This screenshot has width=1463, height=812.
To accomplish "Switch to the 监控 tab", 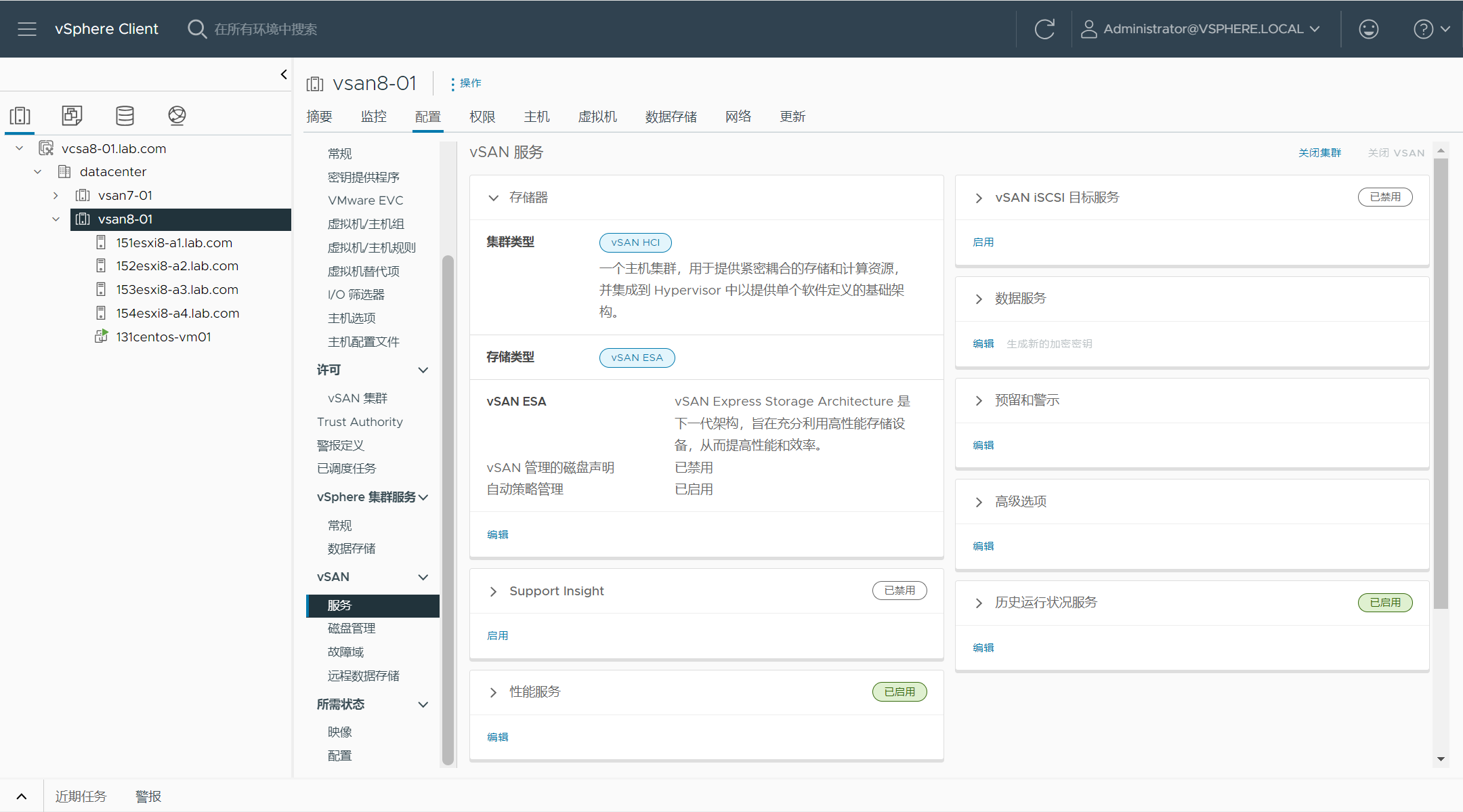I will pos(374,116).
